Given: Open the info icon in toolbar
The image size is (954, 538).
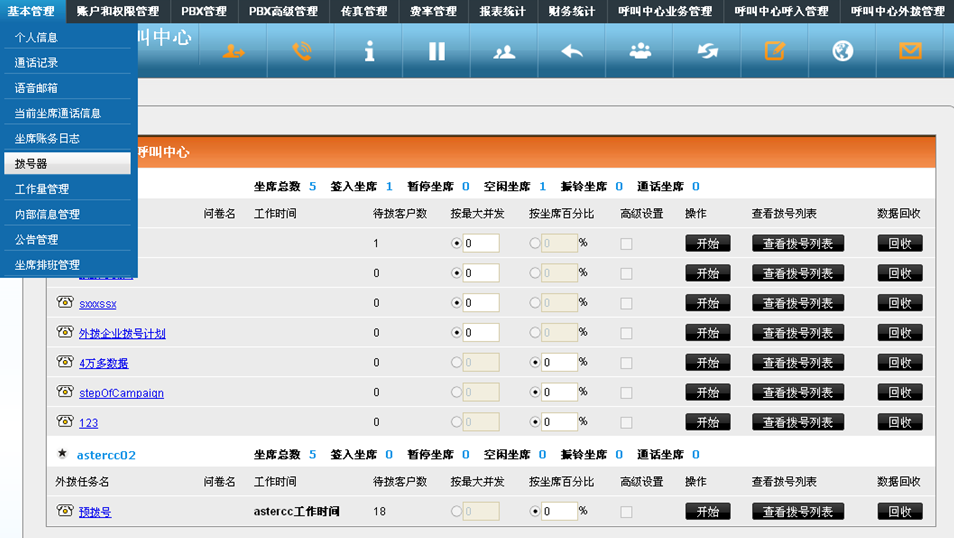Looking at the screenshot, I should click(369, 51).
